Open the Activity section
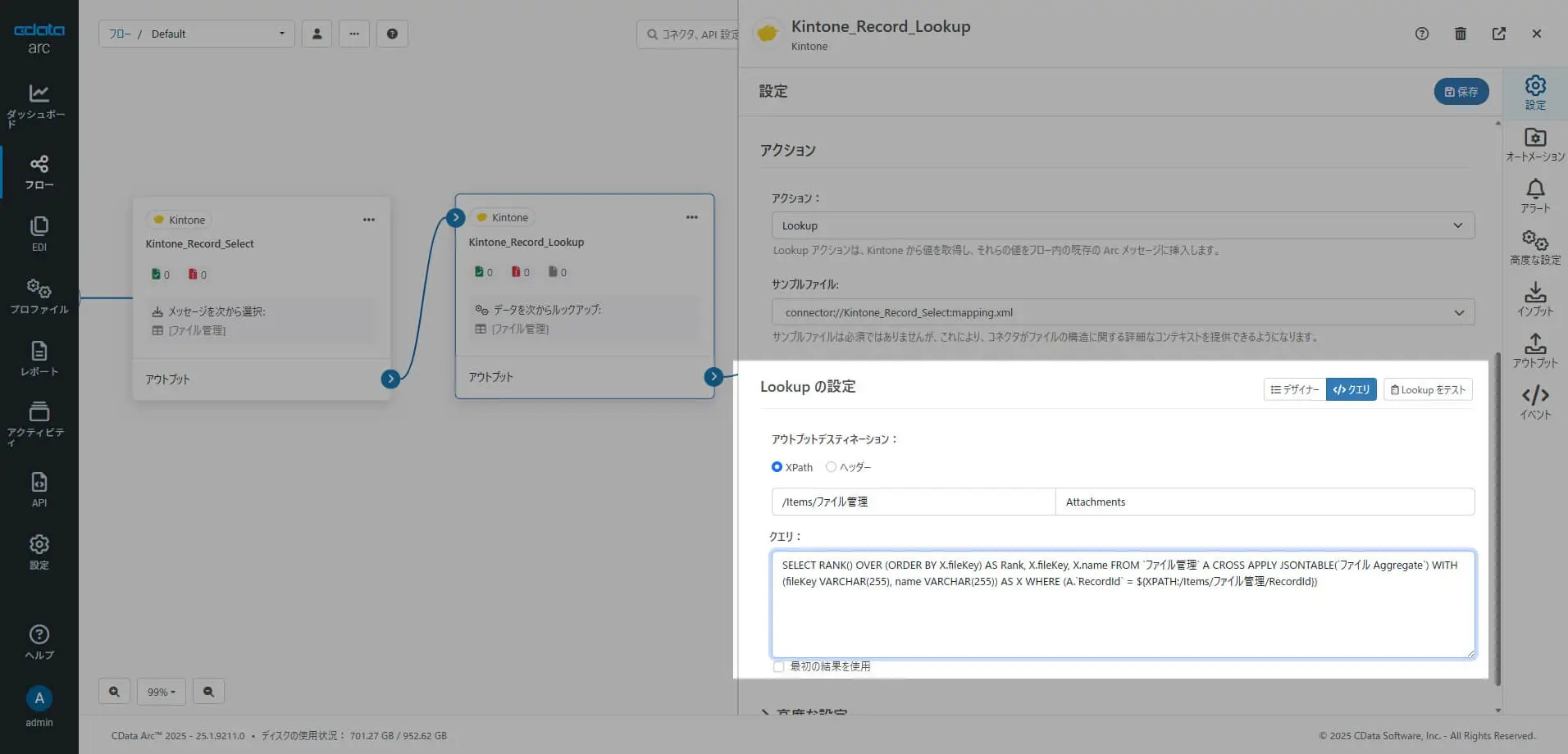The width and height of the screenshot is (1568, 754). click(39, 424)
